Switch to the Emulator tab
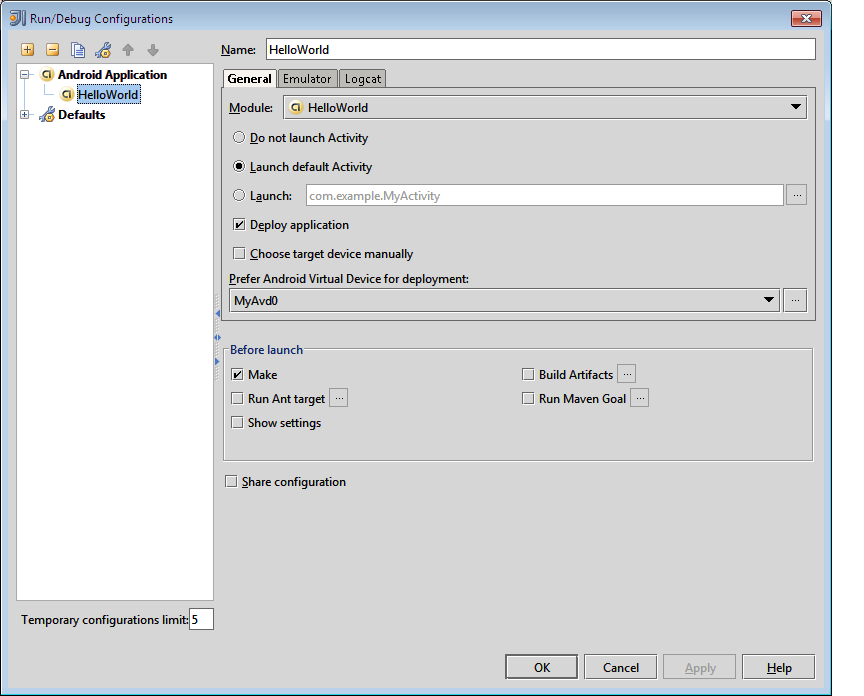864x696 pixels. click(x=307, y=79)
